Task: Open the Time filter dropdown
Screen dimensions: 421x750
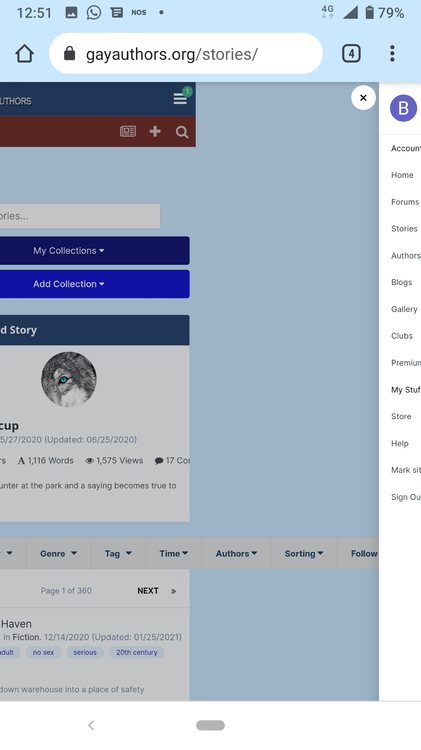Action: (174, 553)
